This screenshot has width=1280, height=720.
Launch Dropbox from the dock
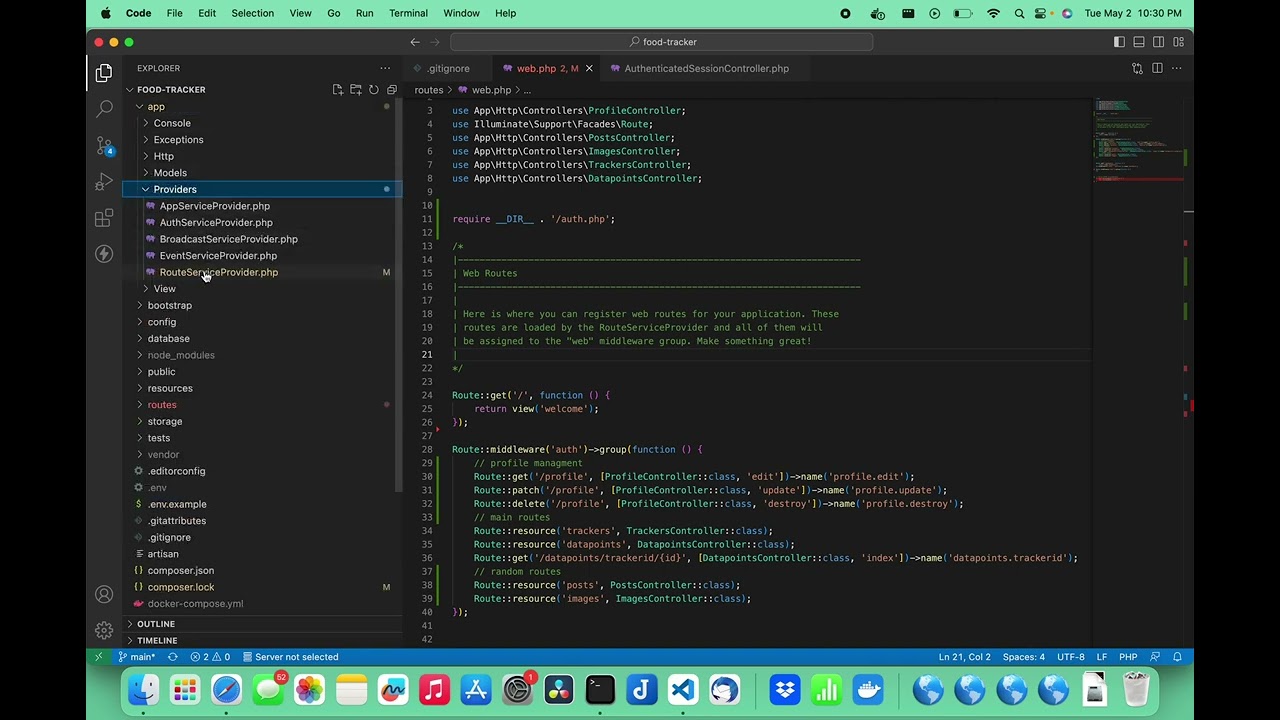[x=785, y=690]
